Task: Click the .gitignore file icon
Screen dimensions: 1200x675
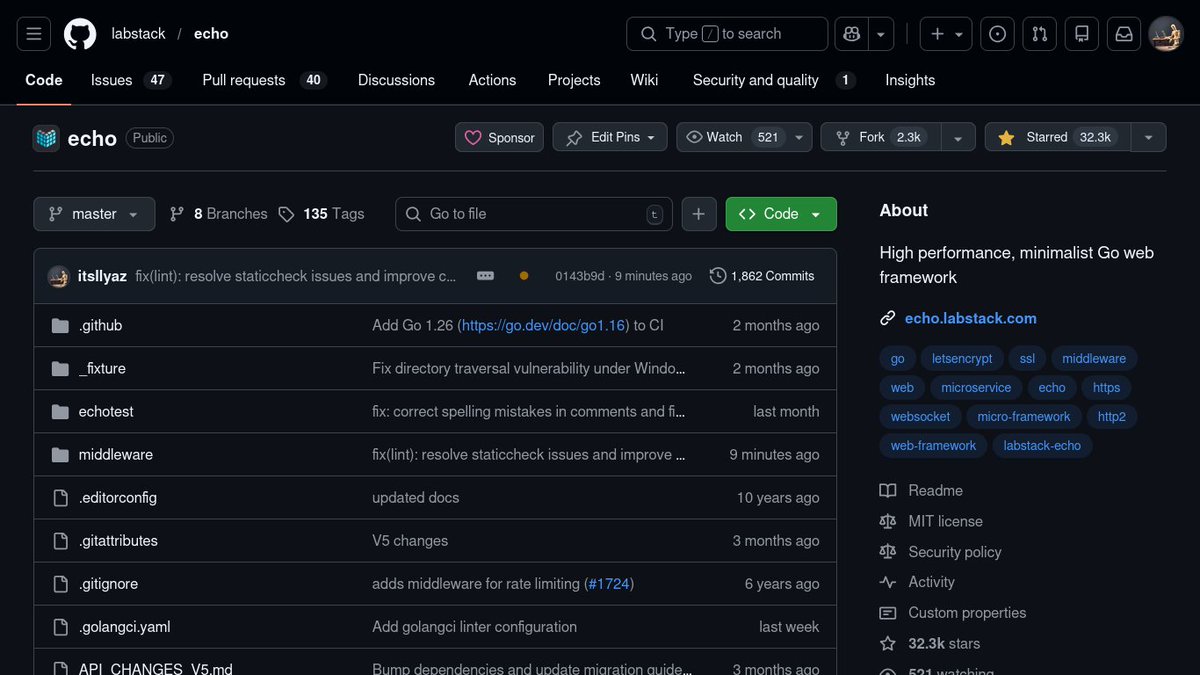Action: point(60,584)
